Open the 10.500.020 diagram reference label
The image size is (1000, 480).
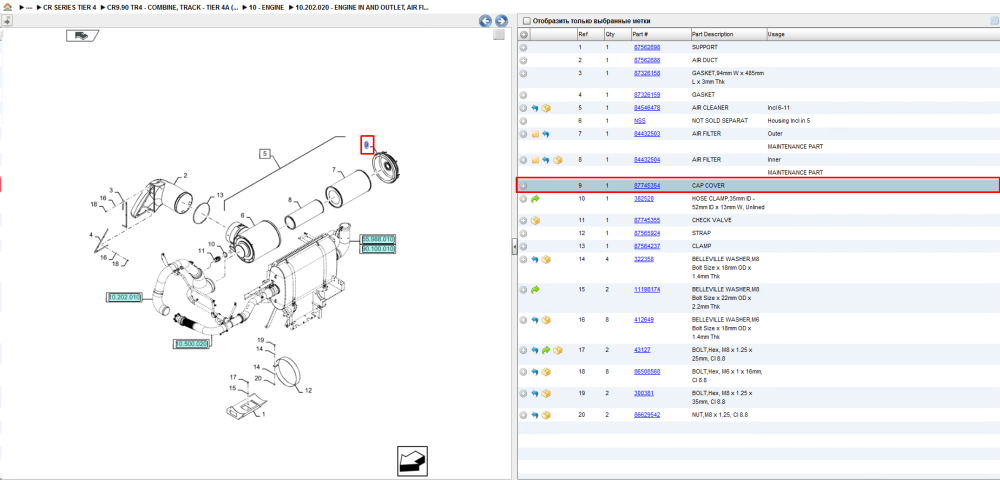[x=192, y=344]
